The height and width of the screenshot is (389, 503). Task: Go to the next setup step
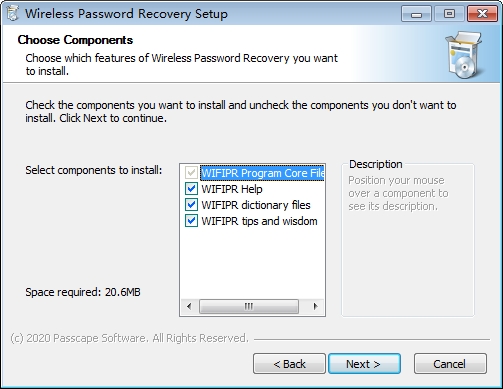pos(364,364)
